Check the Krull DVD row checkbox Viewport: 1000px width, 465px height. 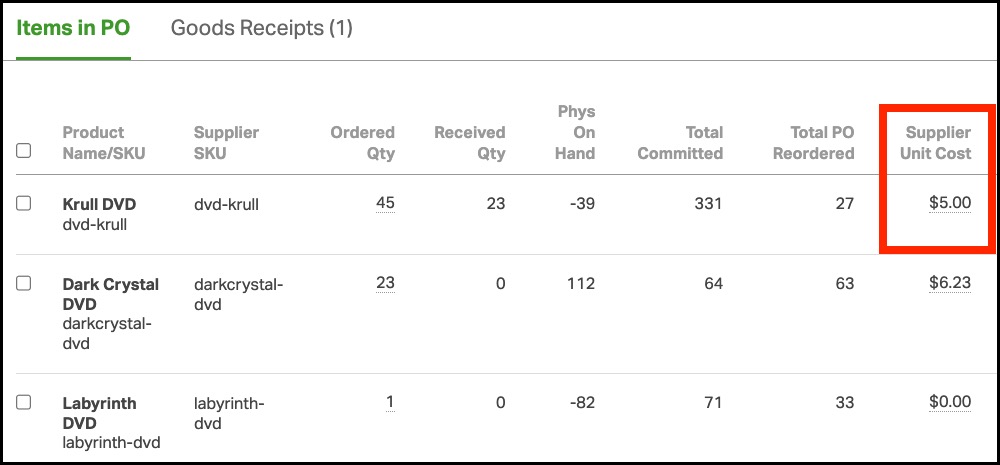pyautogui.click(x=24, y=203)
